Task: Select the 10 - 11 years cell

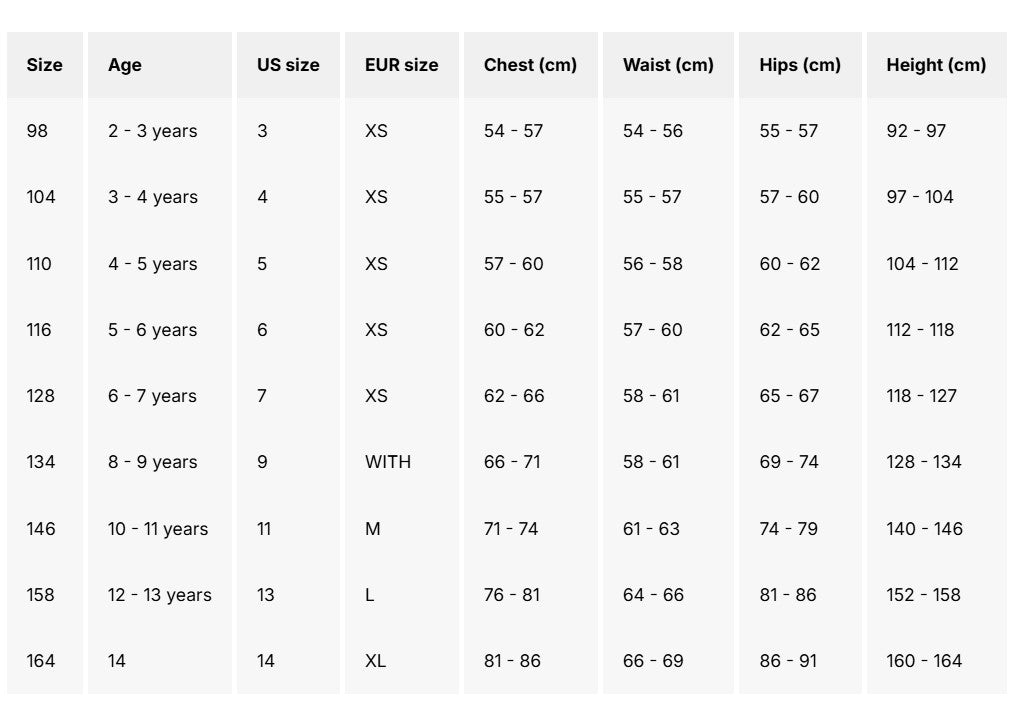Action: pos(158,528)
